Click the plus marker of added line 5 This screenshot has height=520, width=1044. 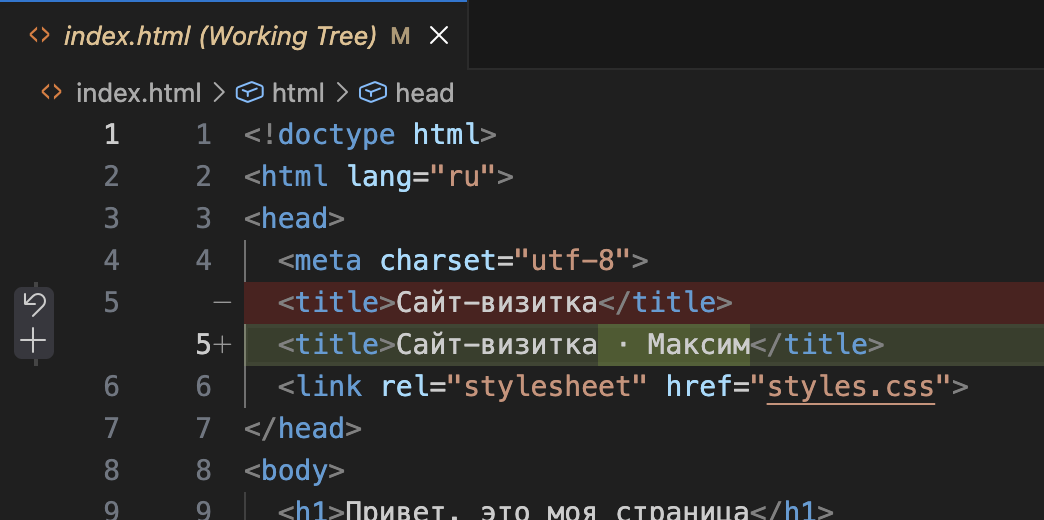[222, 345]
